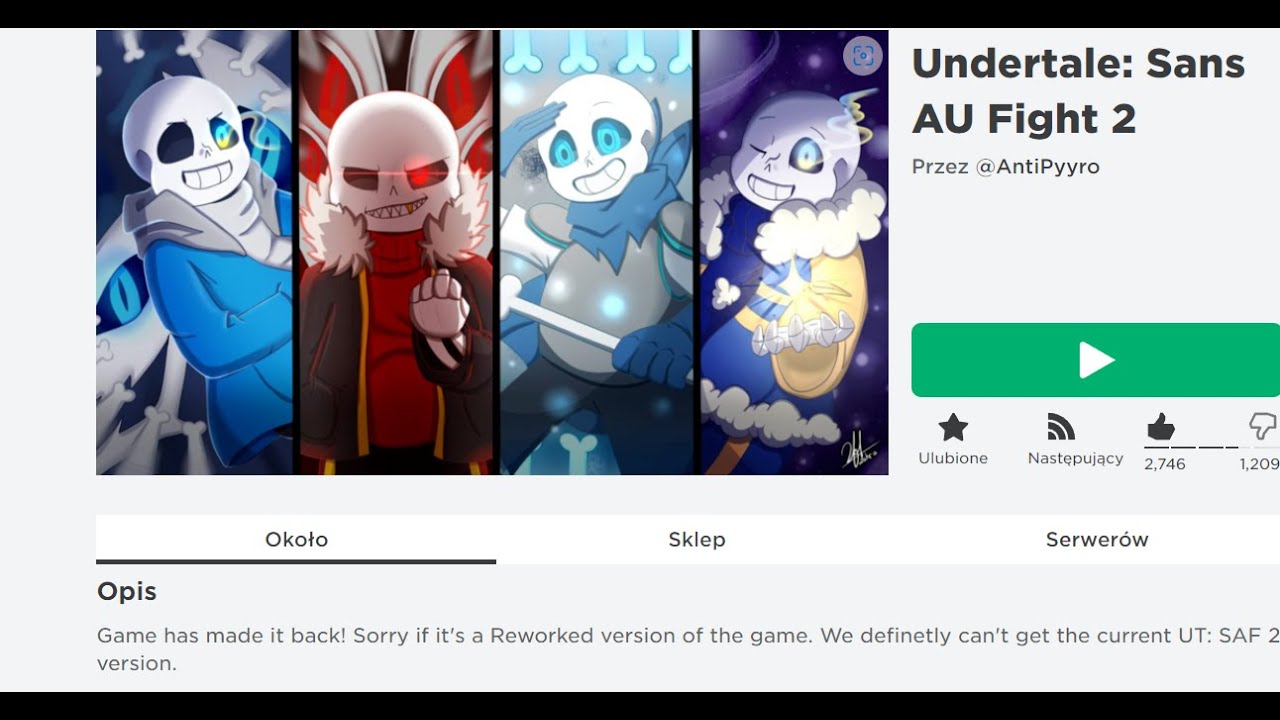Start the game with green play button

[x=1095, y=360]
